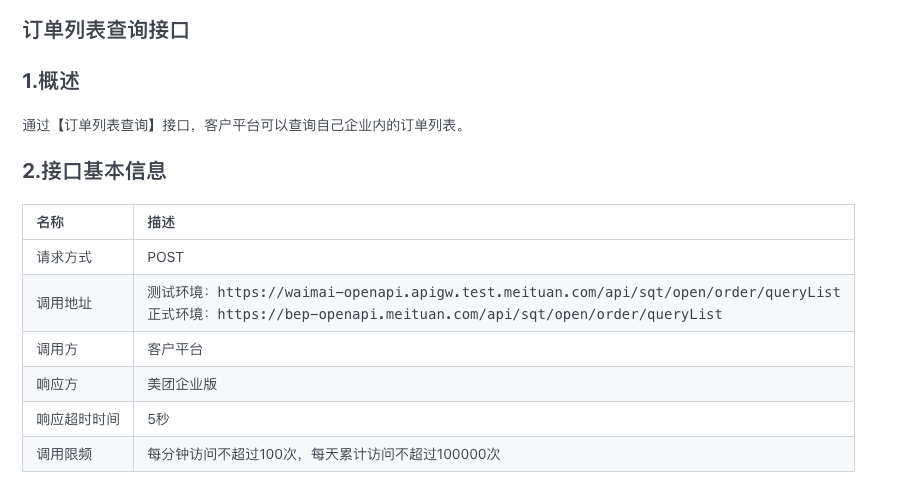Click the 描述 table column header
This screenshot has height=484, width=906.
(161, 222)
